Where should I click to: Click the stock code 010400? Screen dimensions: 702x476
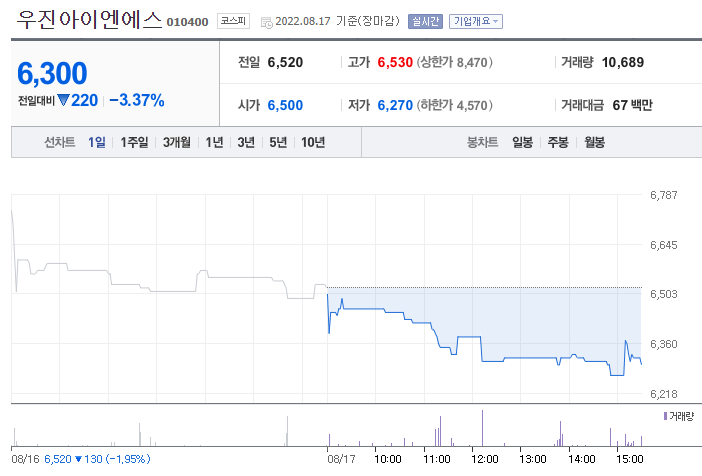click(x=187, y=22)
